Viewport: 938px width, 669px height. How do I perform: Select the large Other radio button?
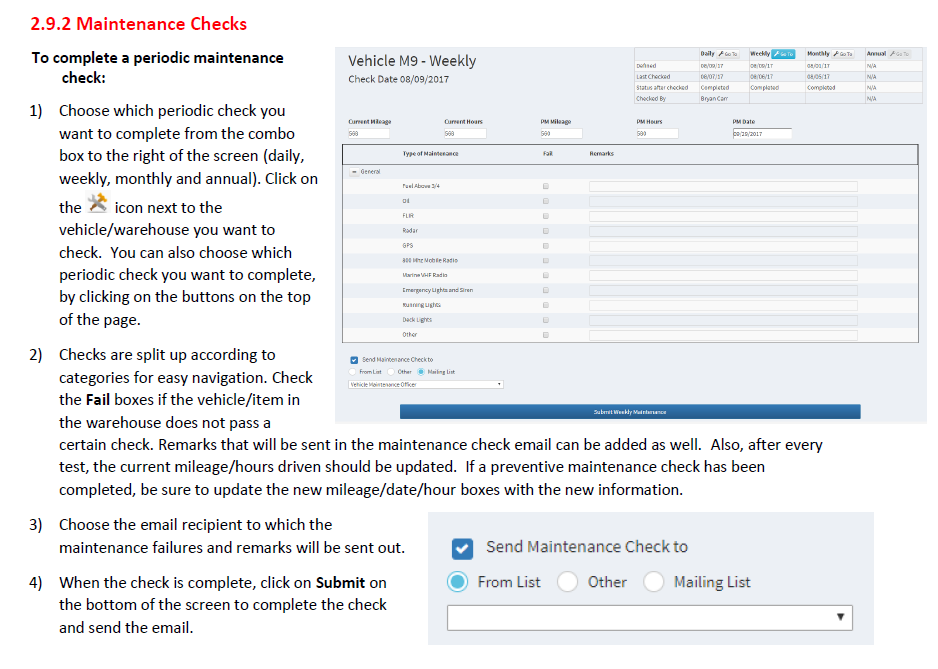click(x=567, y=582)
